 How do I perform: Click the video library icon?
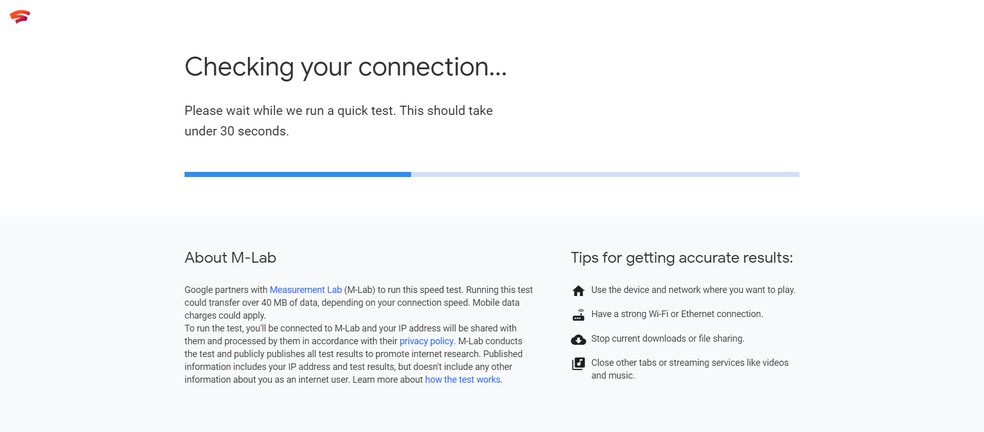[x=578, y=364]
